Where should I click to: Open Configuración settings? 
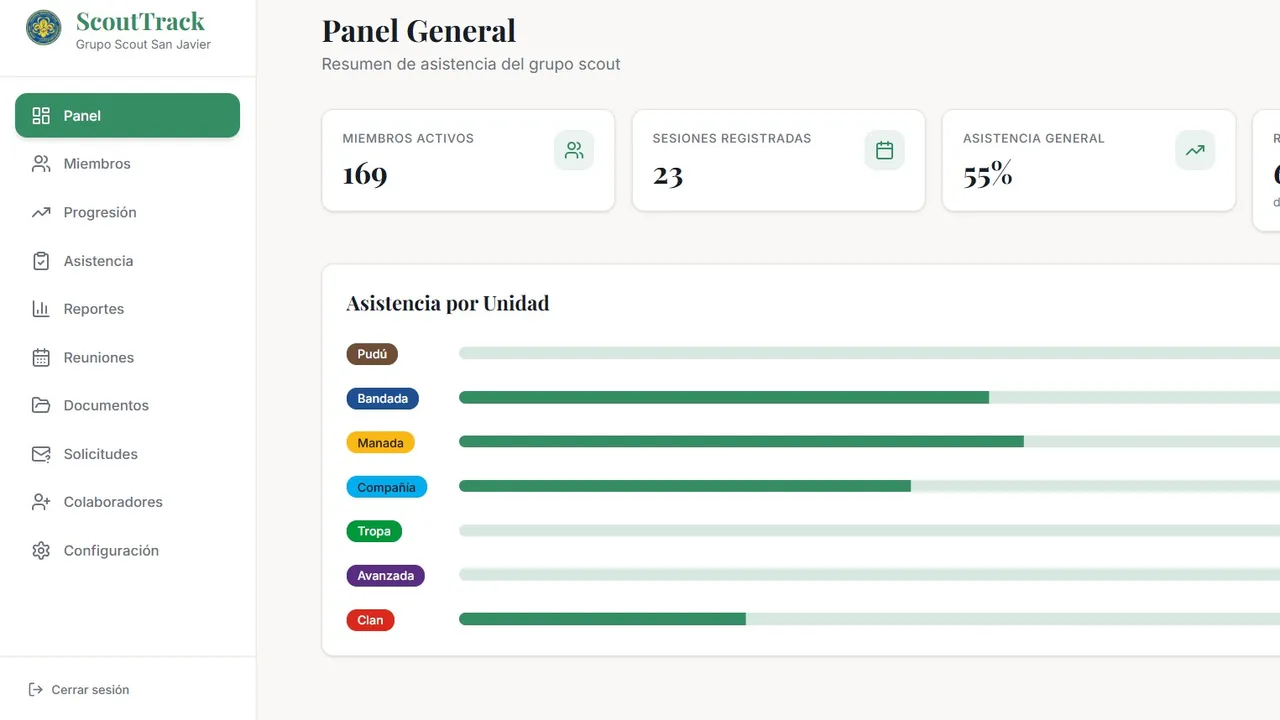point(127,550)
